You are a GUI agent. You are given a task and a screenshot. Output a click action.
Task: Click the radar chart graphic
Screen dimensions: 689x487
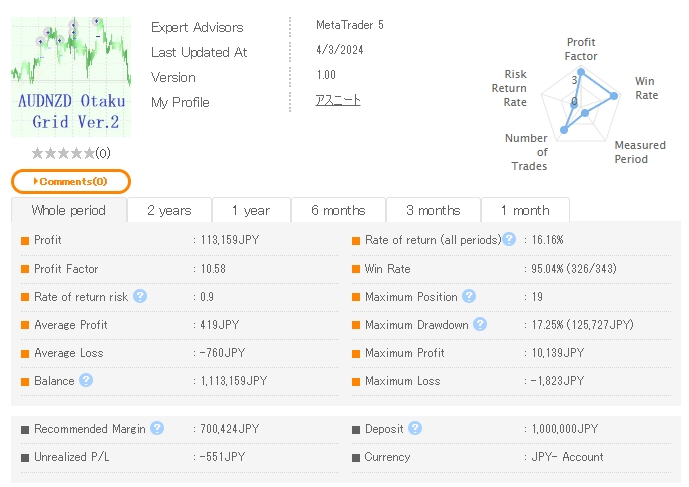click(x=581, y=105)
